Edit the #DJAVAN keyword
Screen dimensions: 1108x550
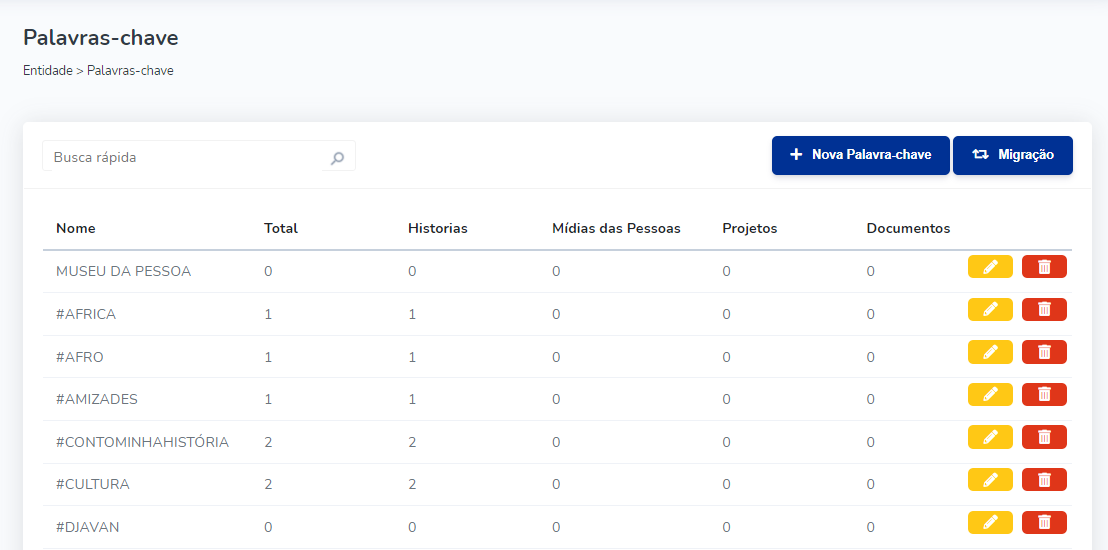tap(990, 522)
